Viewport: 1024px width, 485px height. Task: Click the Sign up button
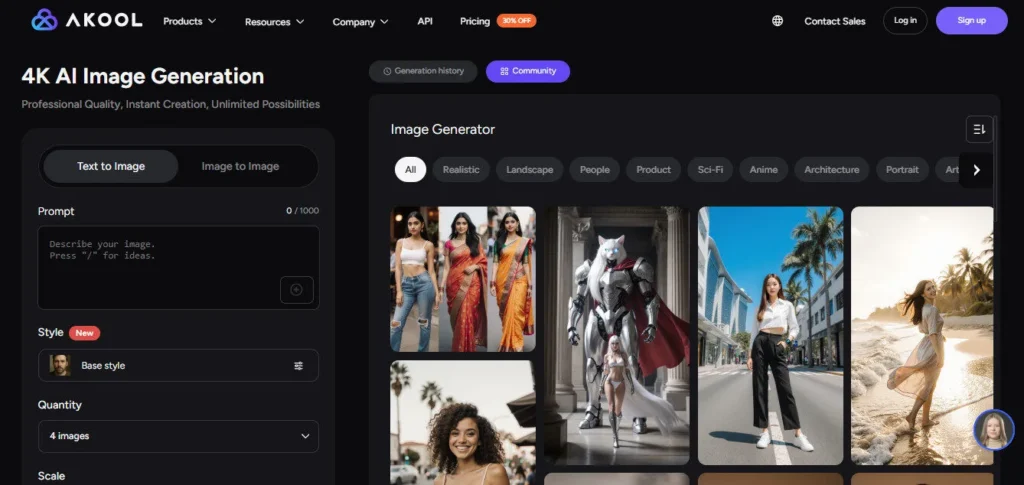(970, 21)
